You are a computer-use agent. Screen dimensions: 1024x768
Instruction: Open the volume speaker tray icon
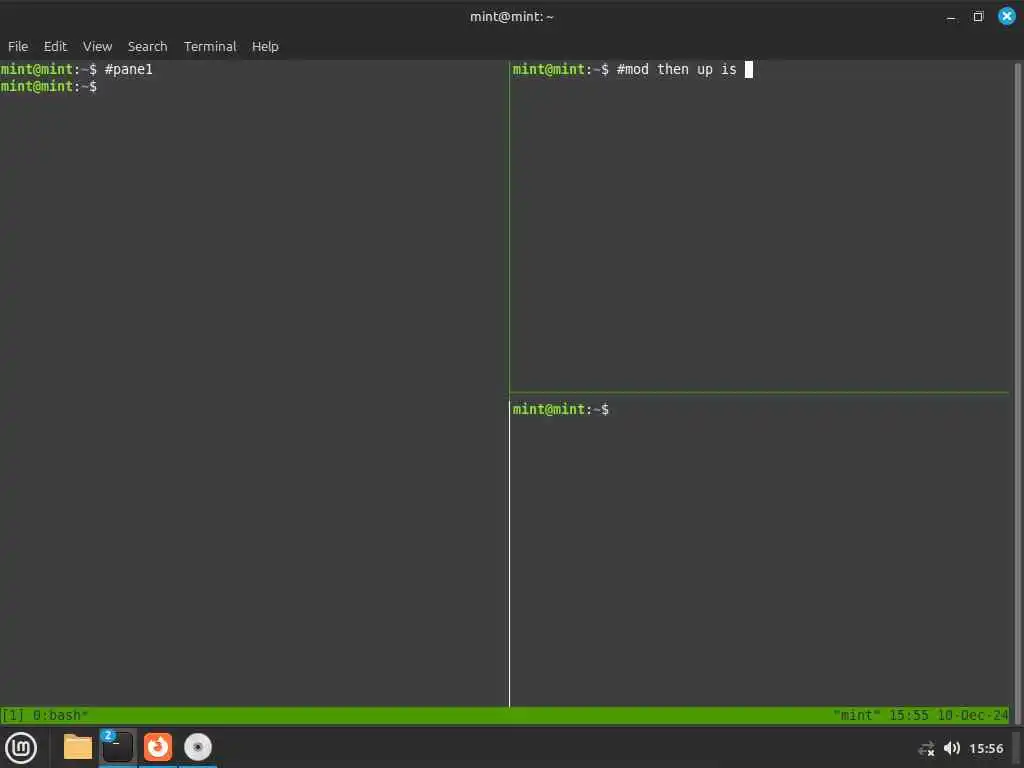pos(952,748)
